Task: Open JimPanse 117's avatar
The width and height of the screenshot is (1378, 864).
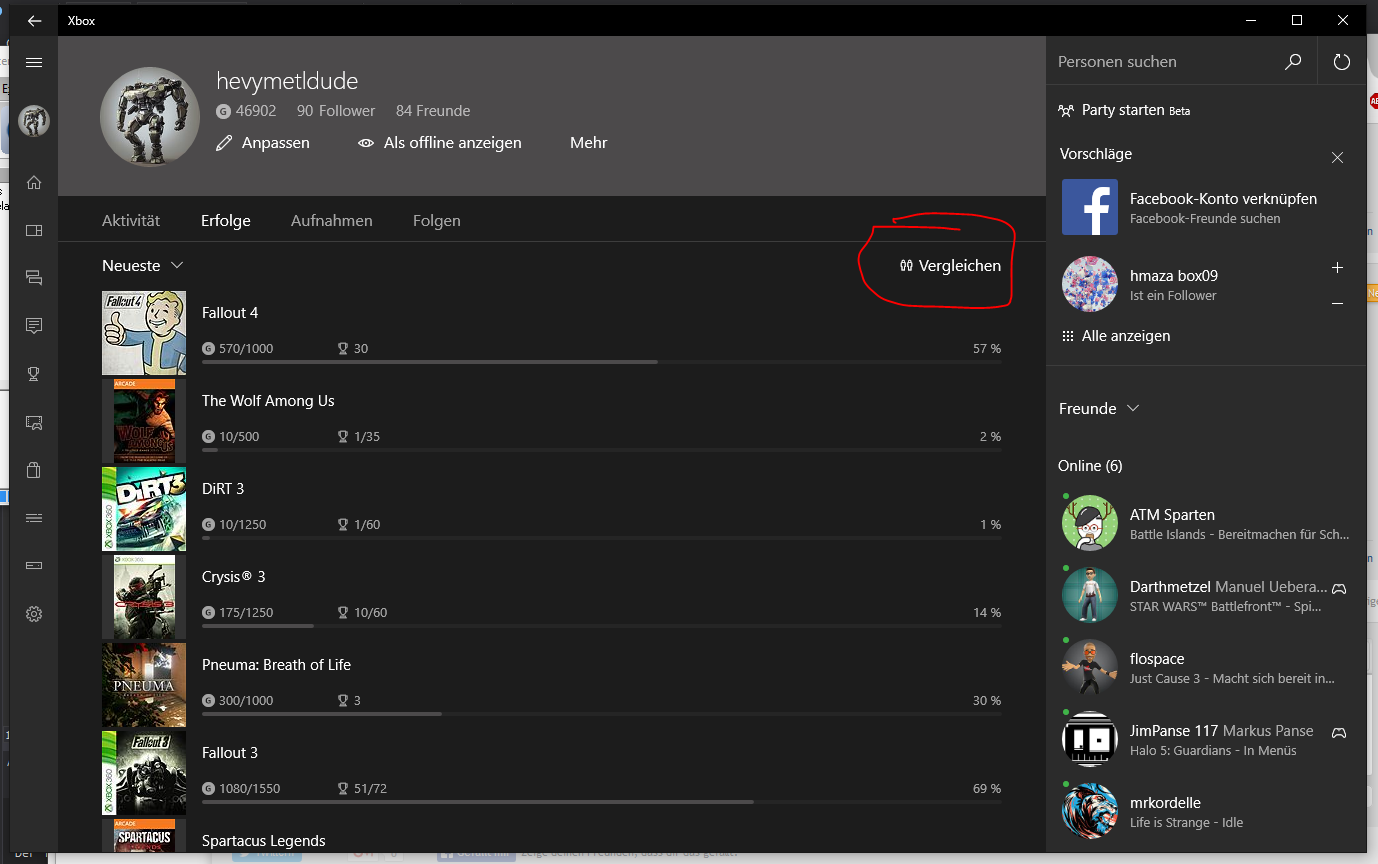Action: [1090, 739]
